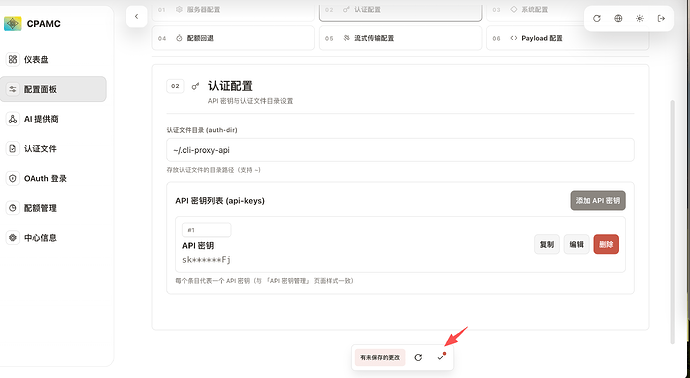
Task: Switch to 02 认证配置 tab
Action: 400,11
